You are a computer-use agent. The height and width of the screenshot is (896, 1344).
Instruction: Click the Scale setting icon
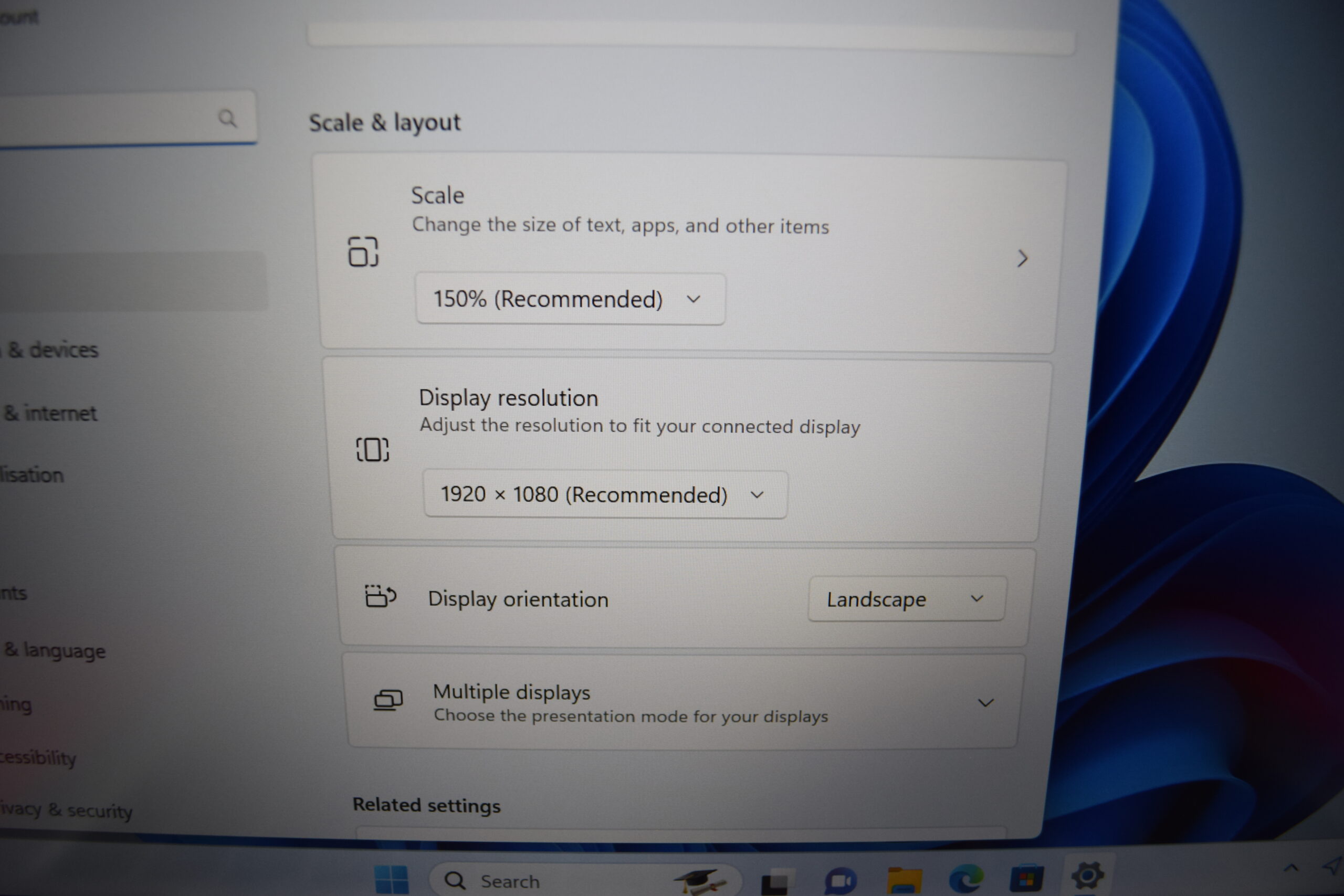tap(363, 251)
